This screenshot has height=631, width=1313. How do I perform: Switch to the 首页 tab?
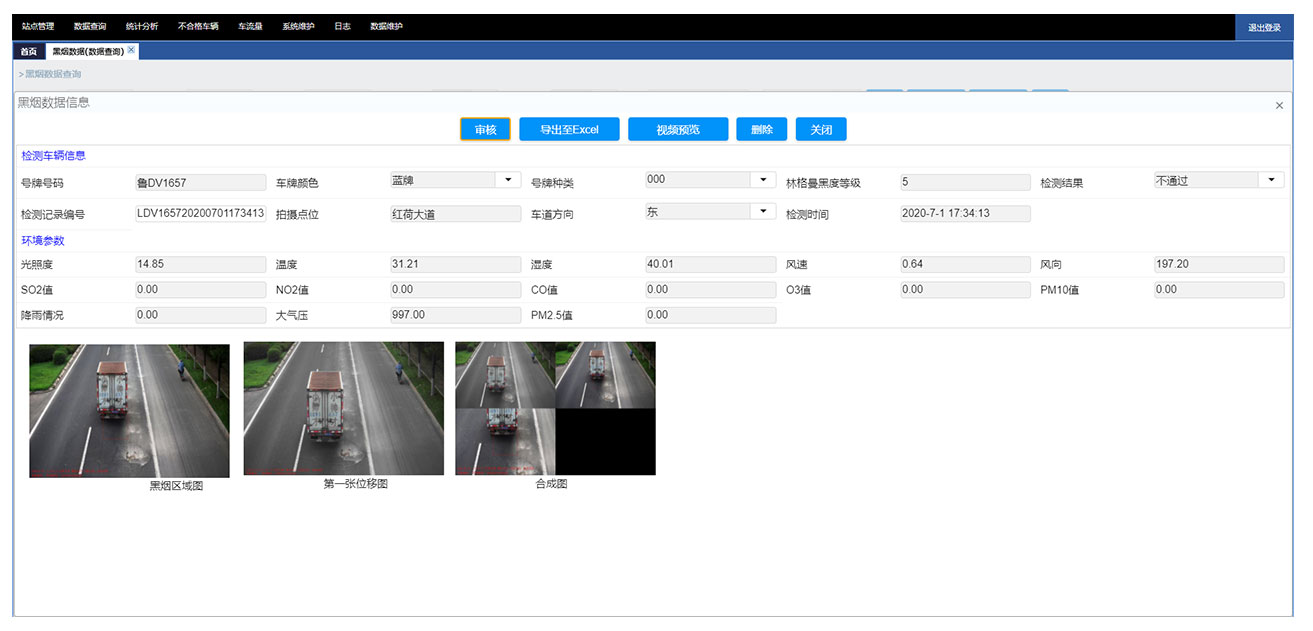29,51
